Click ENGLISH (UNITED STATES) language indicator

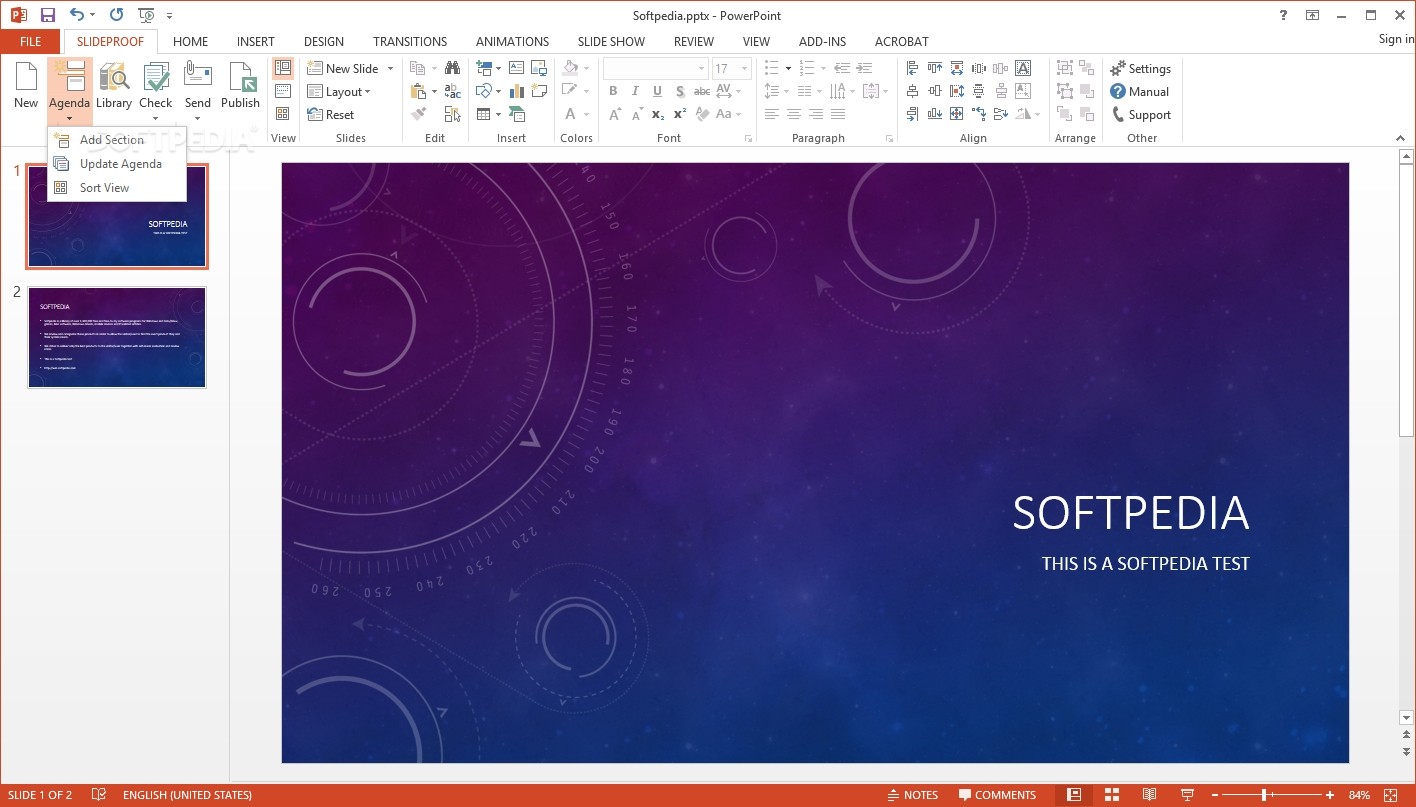[187, 795]
